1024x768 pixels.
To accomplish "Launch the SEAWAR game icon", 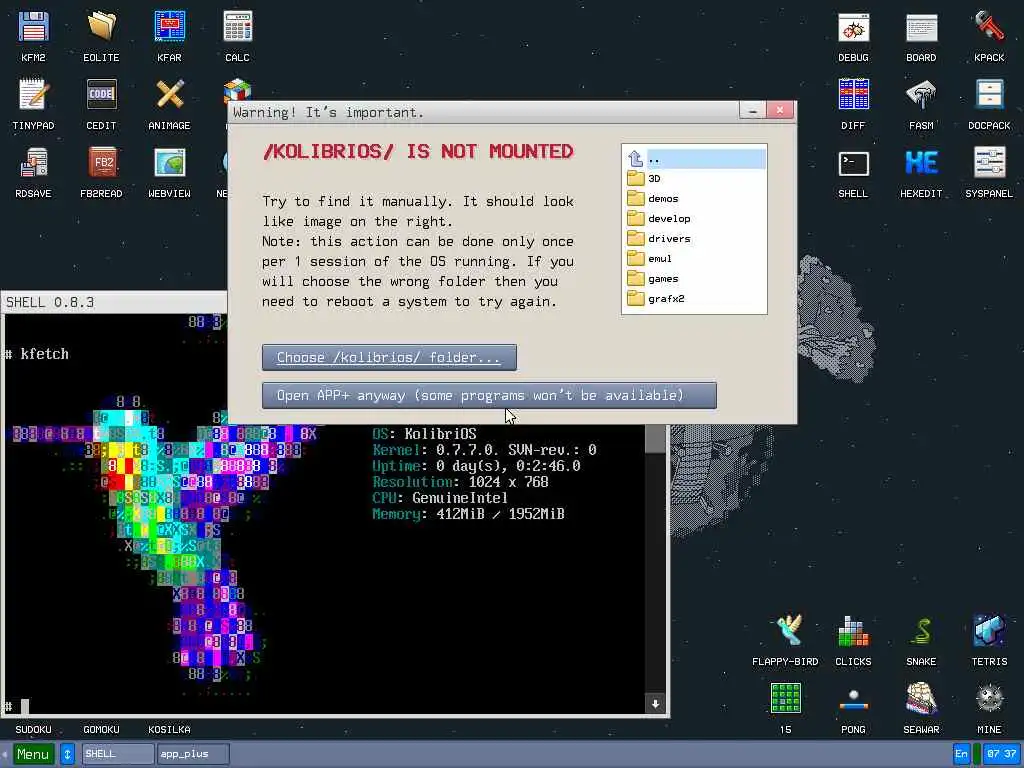I will pyautogui.click(x=921, y=699).
